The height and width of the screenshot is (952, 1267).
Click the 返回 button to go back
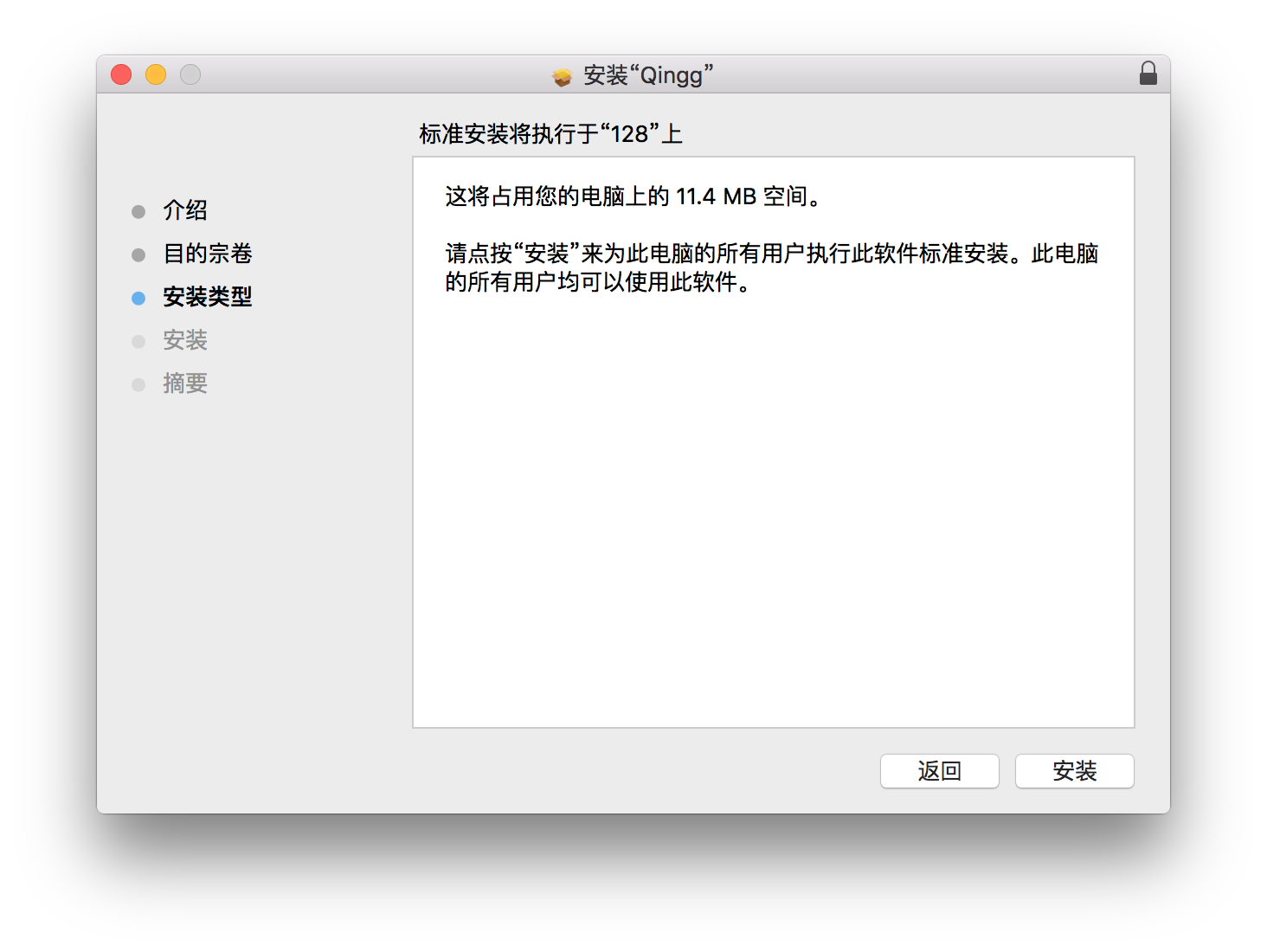(x=939, y=771)
